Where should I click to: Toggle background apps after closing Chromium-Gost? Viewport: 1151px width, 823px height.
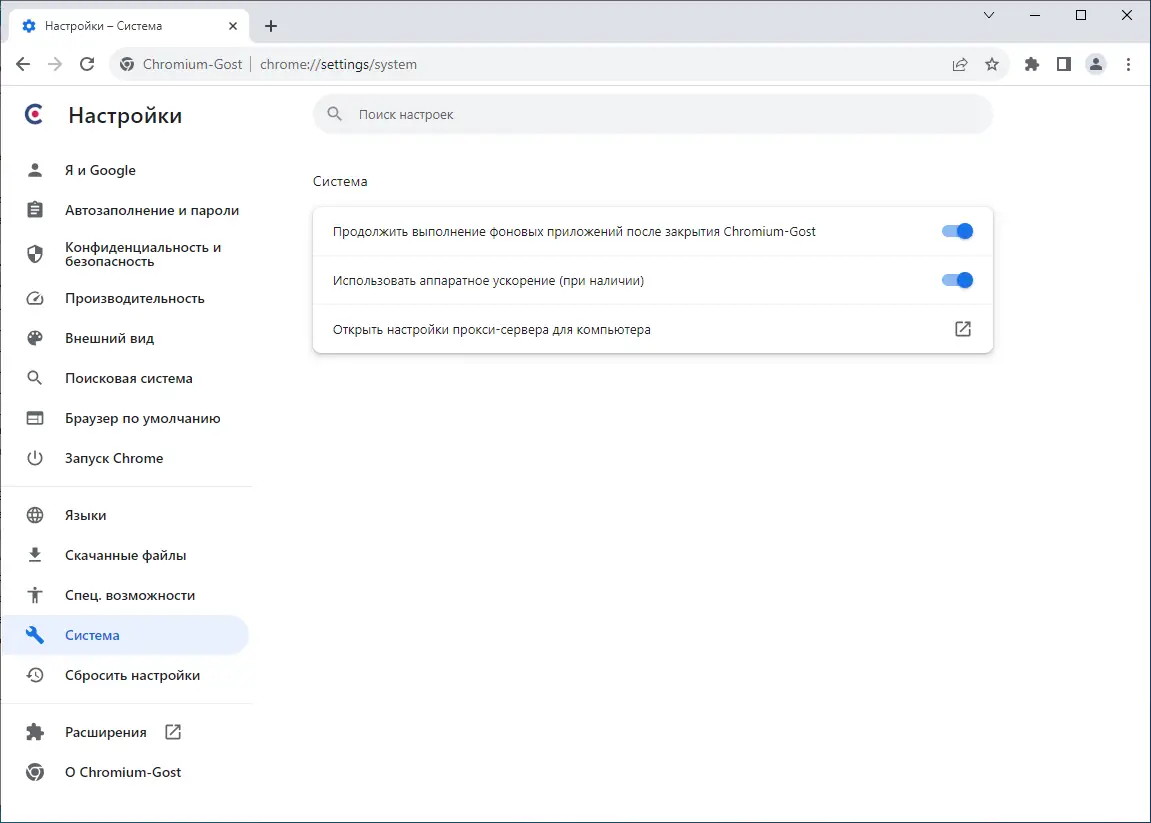click(x=957, y=231)
